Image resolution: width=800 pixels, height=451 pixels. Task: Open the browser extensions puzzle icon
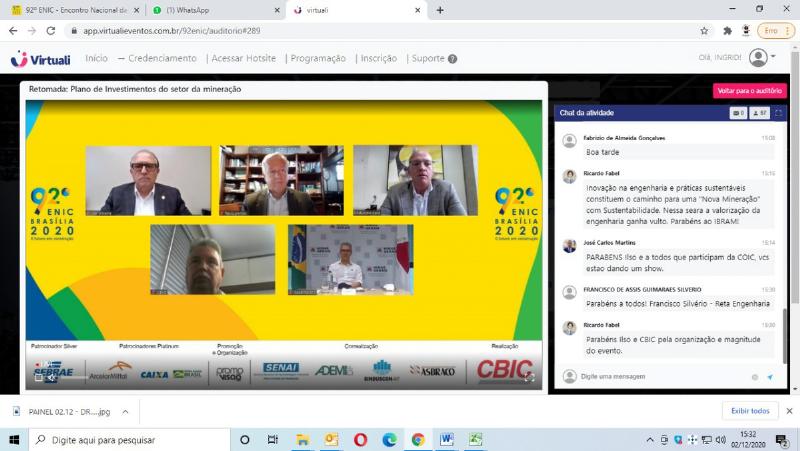click(x=727, y=31)
